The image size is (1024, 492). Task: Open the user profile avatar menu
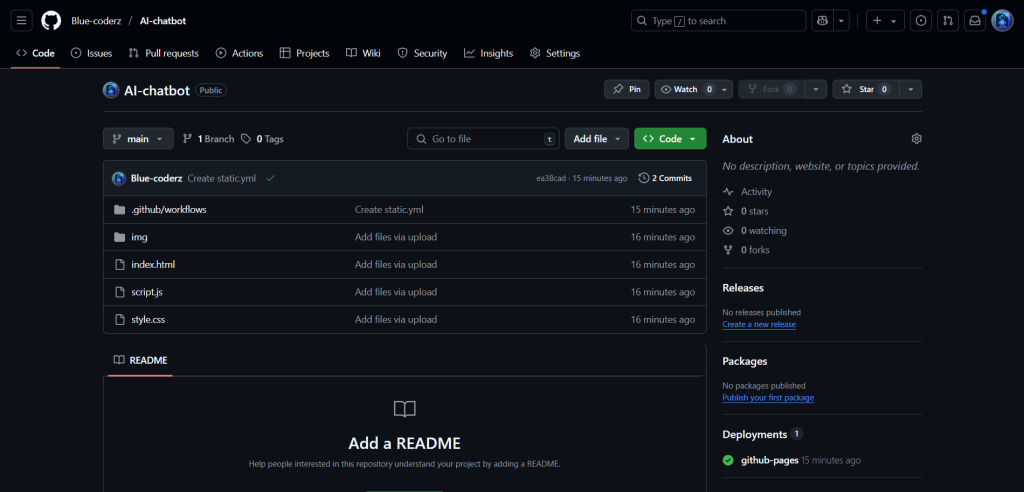tap(1002, 21)
